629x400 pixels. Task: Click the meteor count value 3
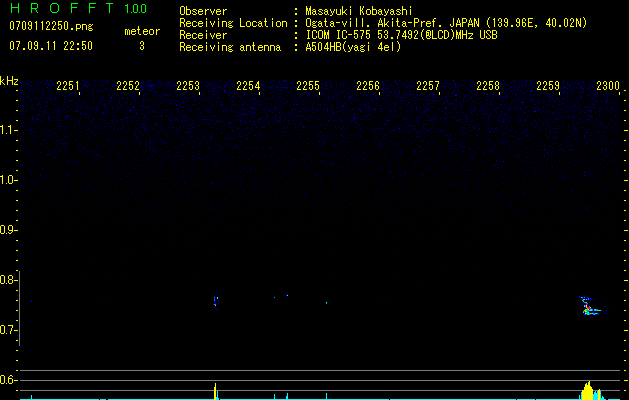click(142, 46)
